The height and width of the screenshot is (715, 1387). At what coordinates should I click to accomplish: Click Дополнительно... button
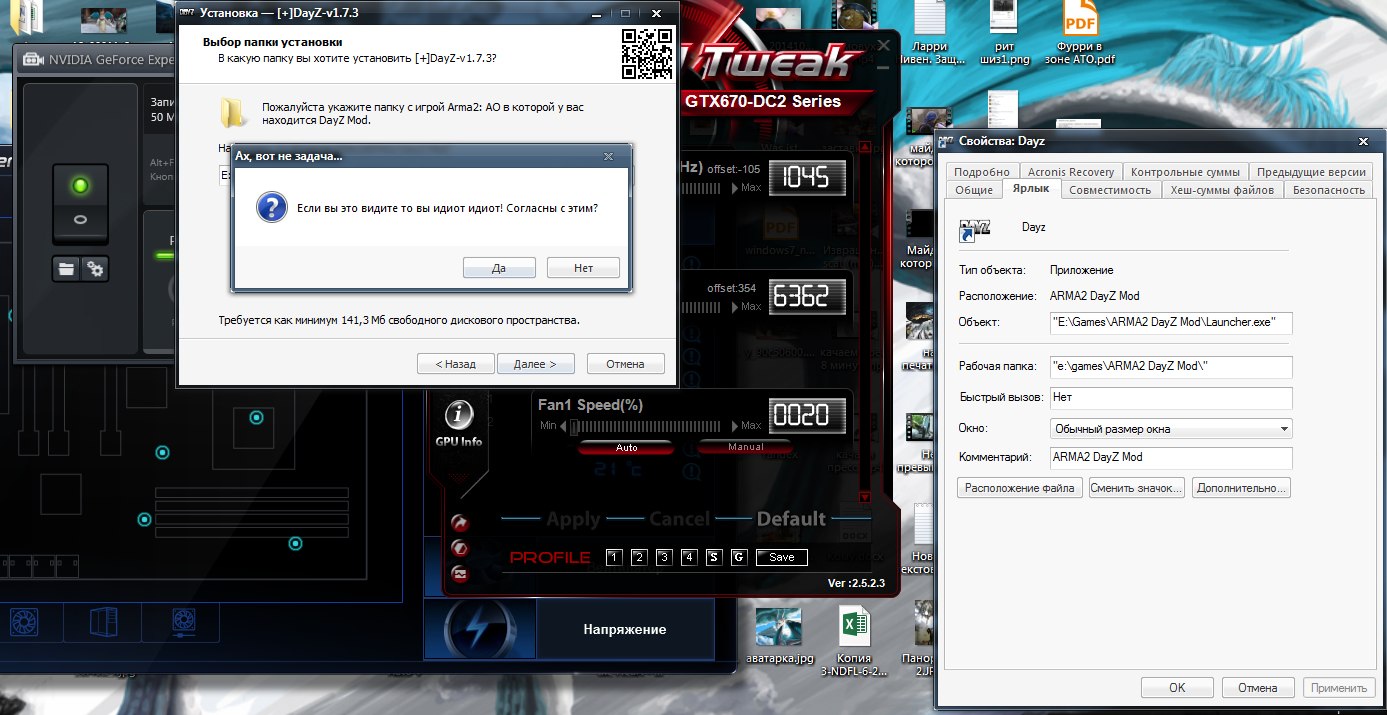pyautogui.click(x=1241, y=488)
